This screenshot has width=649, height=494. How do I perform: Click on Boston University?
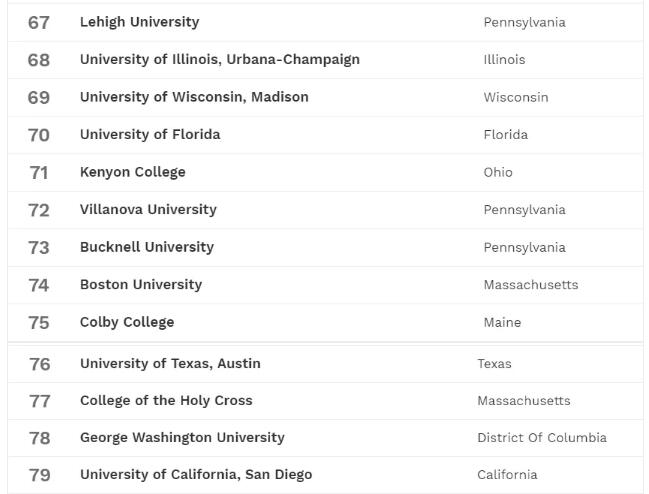(140, 285)
